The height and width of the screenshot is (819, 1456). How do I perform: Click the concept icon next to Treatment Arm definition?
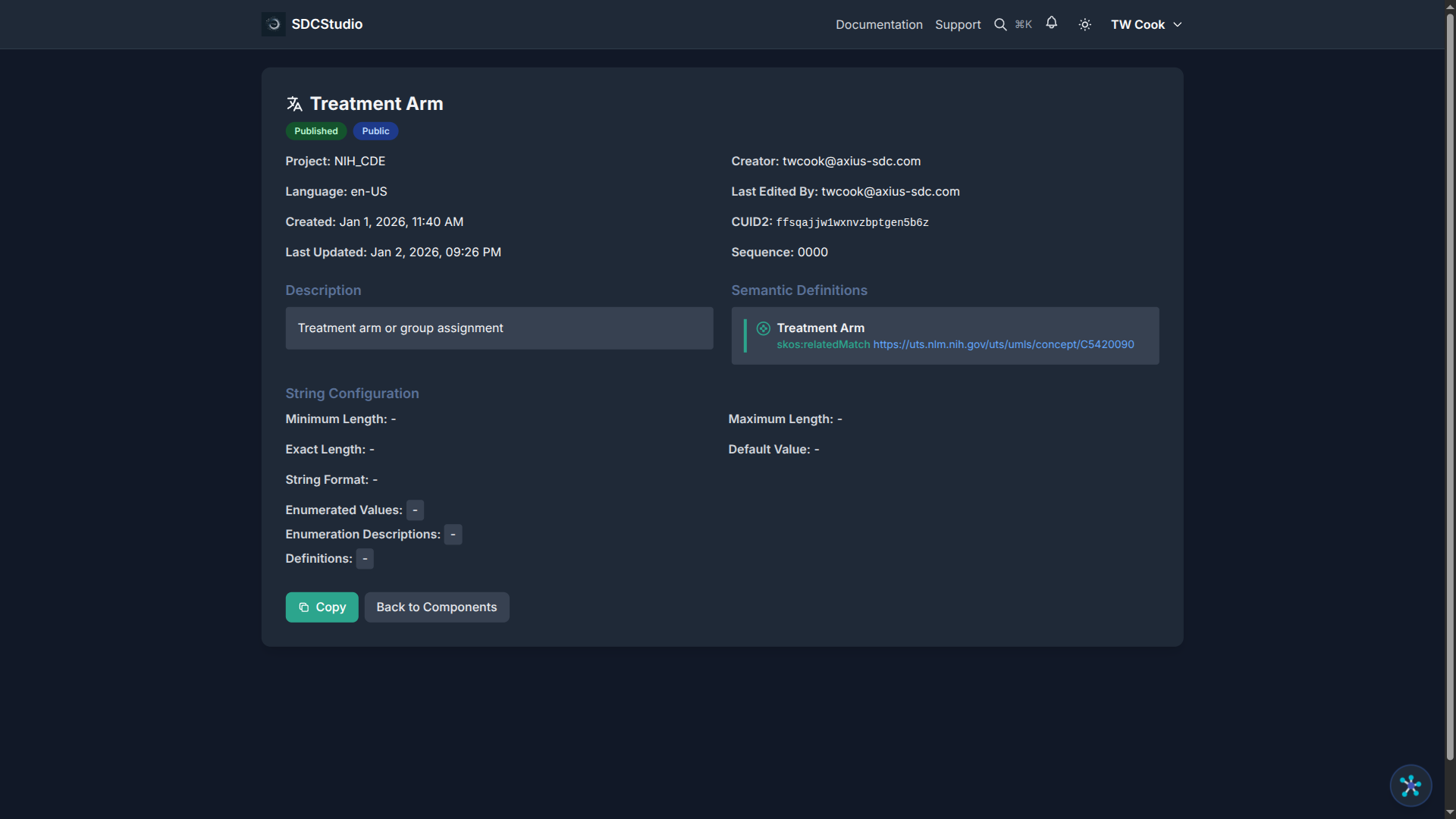[763, 328]
